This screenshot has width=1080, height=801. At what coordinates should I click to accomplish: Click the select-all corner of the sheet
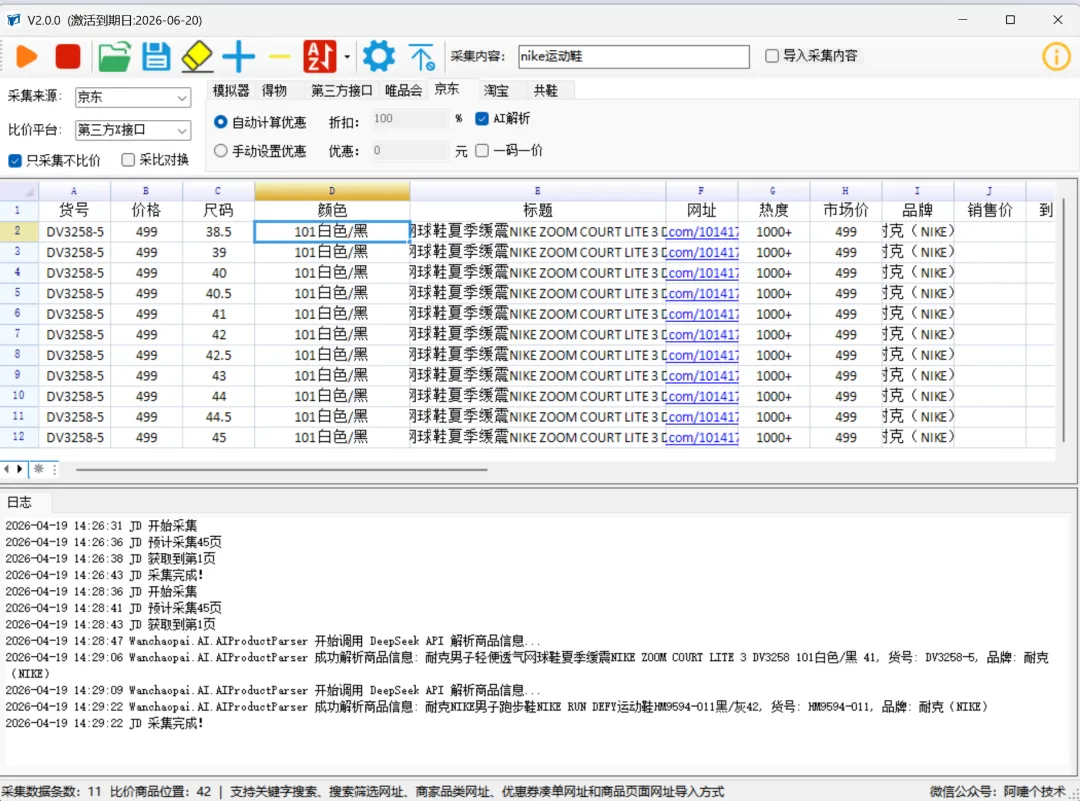(19, 191)
